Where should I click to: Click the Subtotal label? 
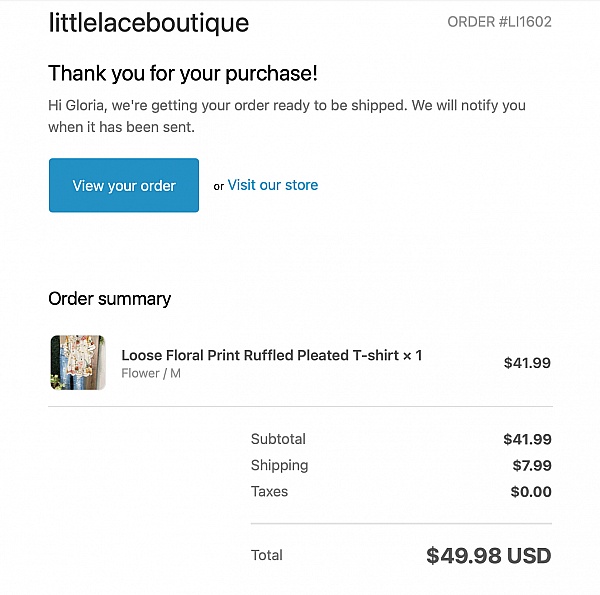(x=278, y=439)
